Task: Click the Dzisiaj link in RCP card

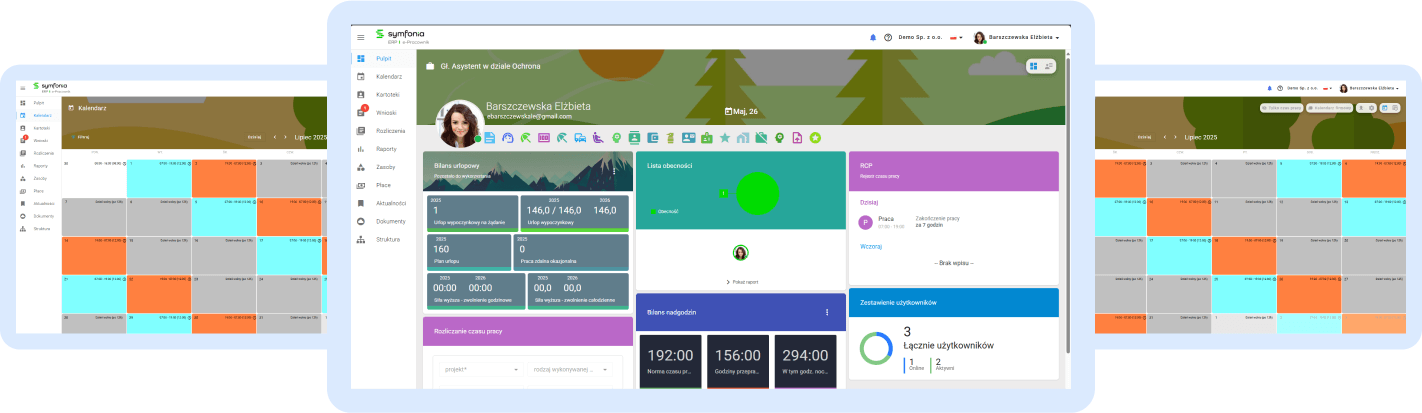Action: (869, 202)
